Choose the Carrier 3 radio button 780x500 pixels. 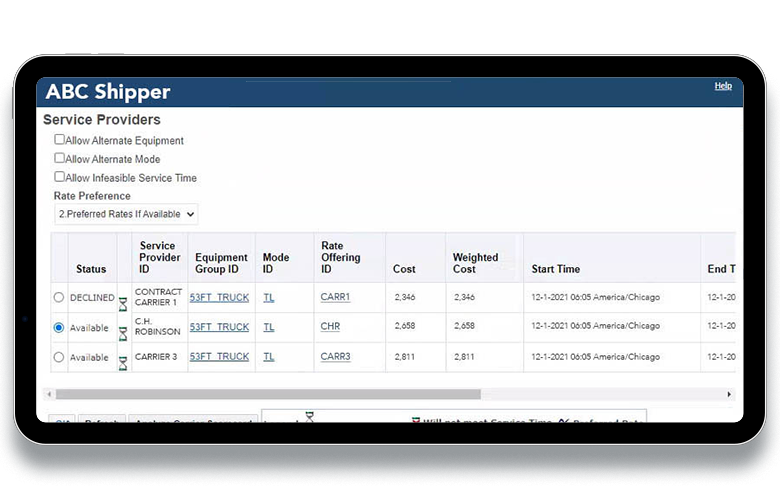[59, 357]
